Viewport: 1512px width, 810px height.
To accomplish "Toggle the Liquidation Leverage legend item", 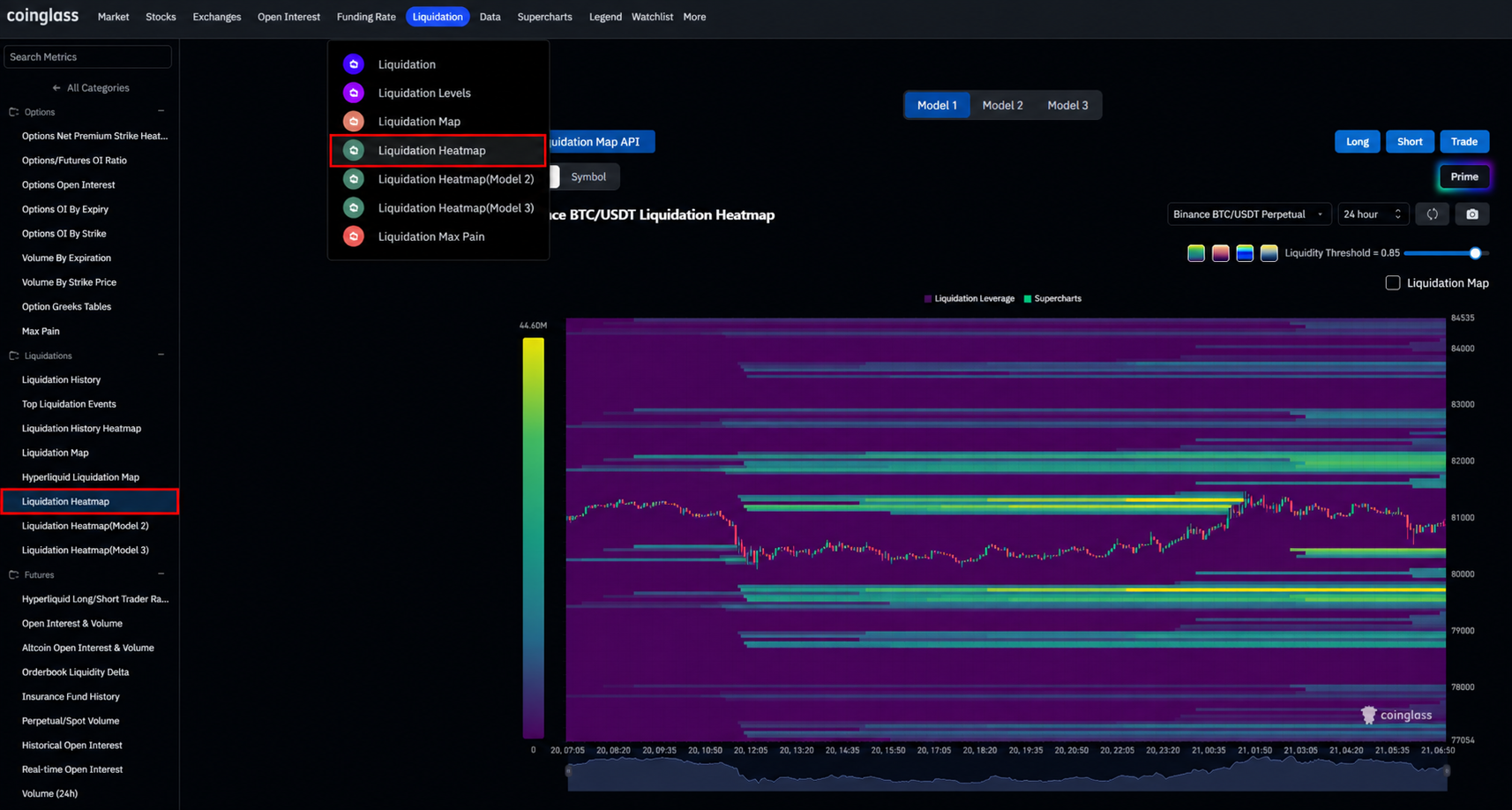I will point(969,299).
